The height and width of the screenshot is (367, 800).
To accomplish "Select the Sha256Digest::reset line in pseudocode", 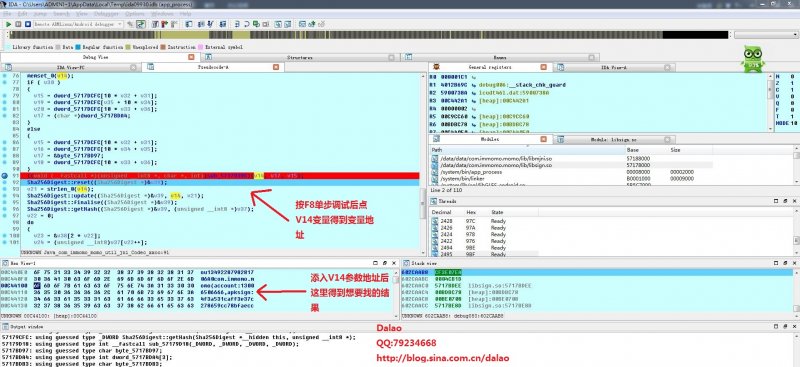I will click(x=97, y=182).
